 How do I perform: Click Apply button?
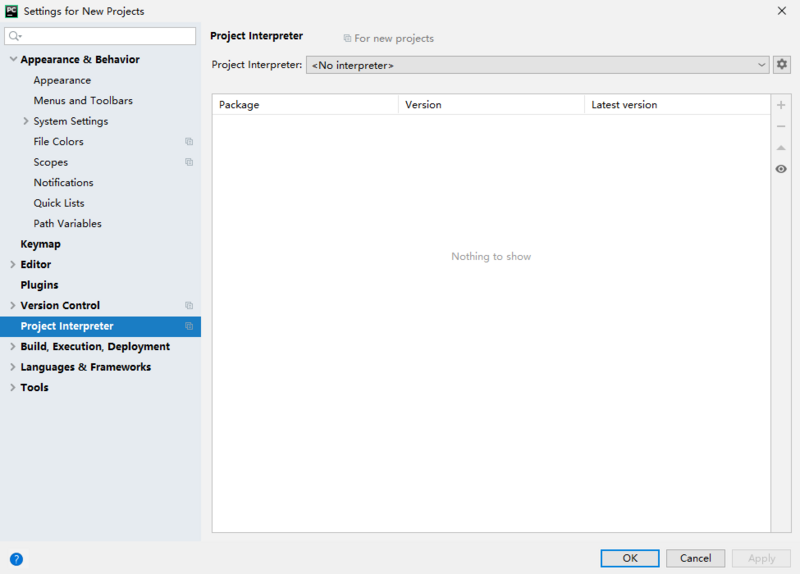point(761,558)
